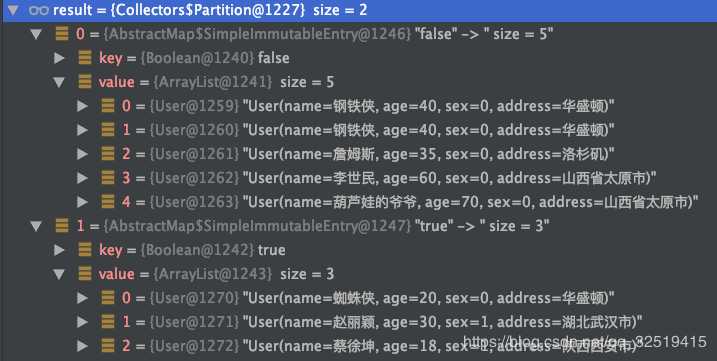This screenshot has width=717, height=361.
Task: Select 詹姆斯 age=35 洛杉矶 value text
Action: pyautogui.click(x=428, y=154)
